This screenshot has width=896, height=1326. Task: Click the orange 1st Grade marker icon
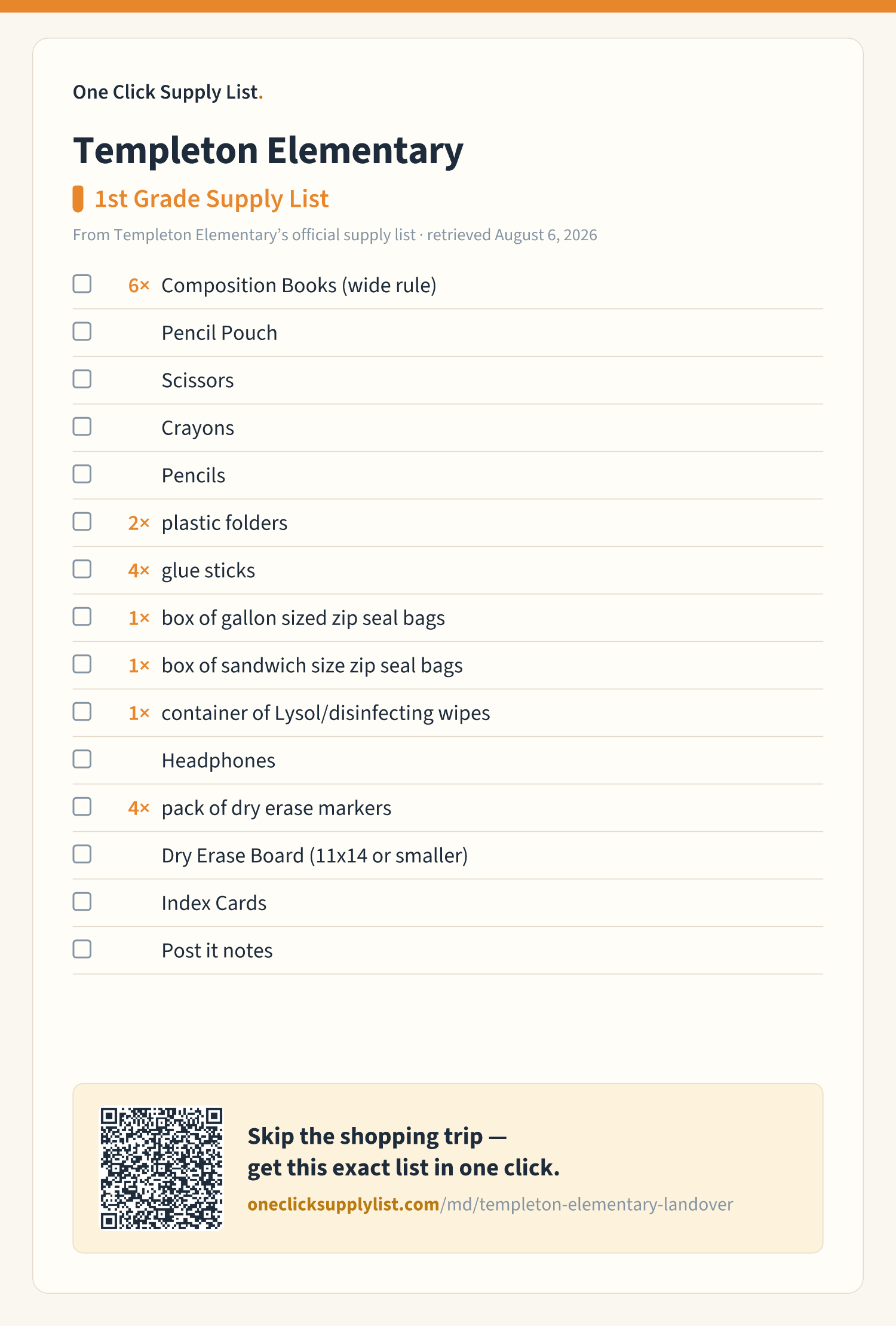(x=78, y=199)
